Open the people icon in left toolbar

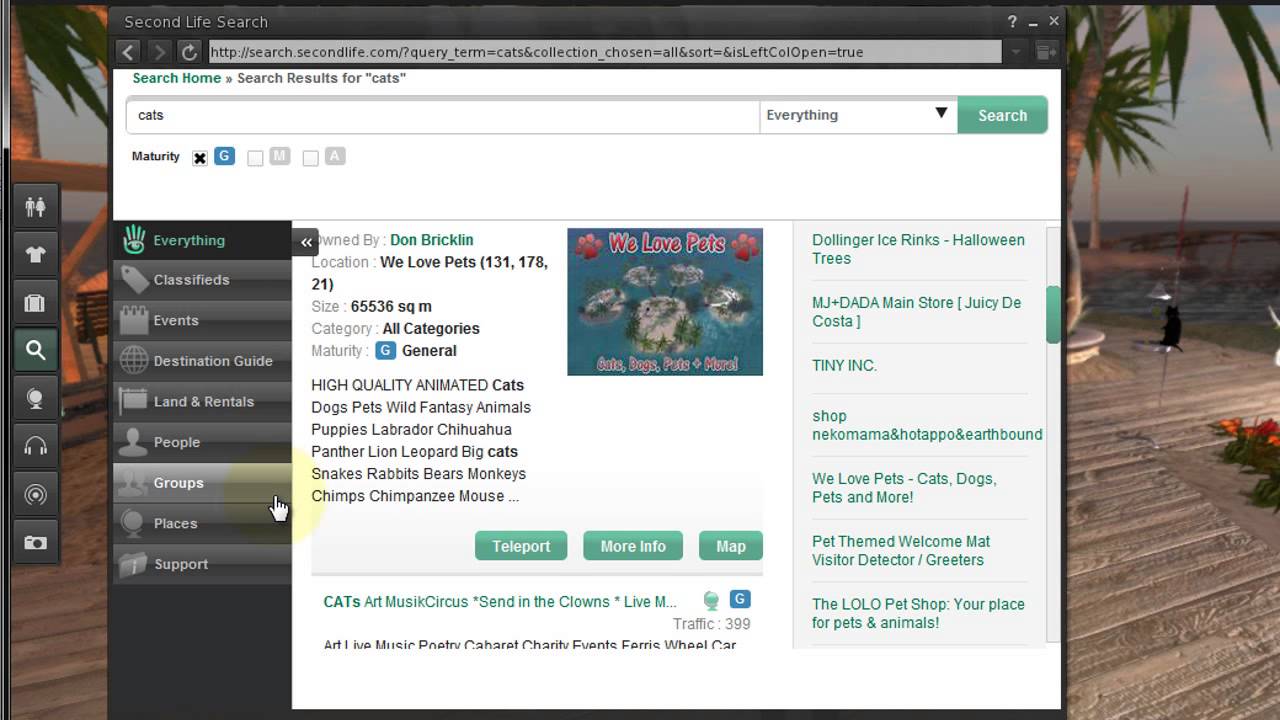pyautogui.click(x=35, y=207)
